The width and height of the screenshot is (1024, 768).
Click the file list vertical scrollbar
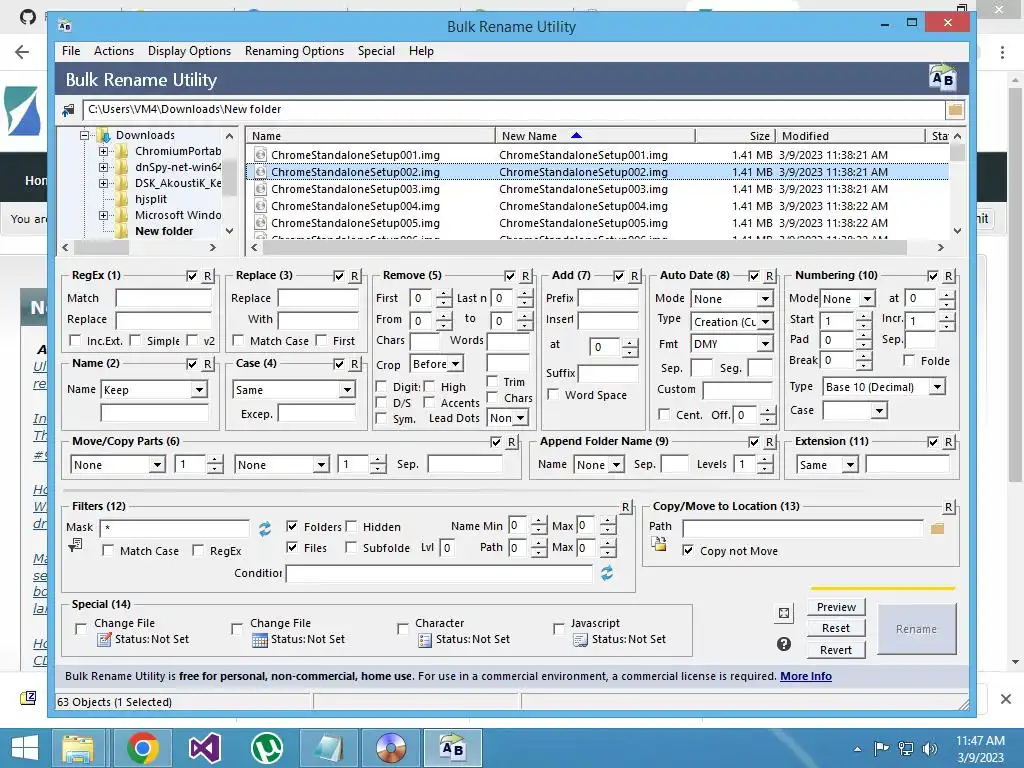tap(957, 152)
